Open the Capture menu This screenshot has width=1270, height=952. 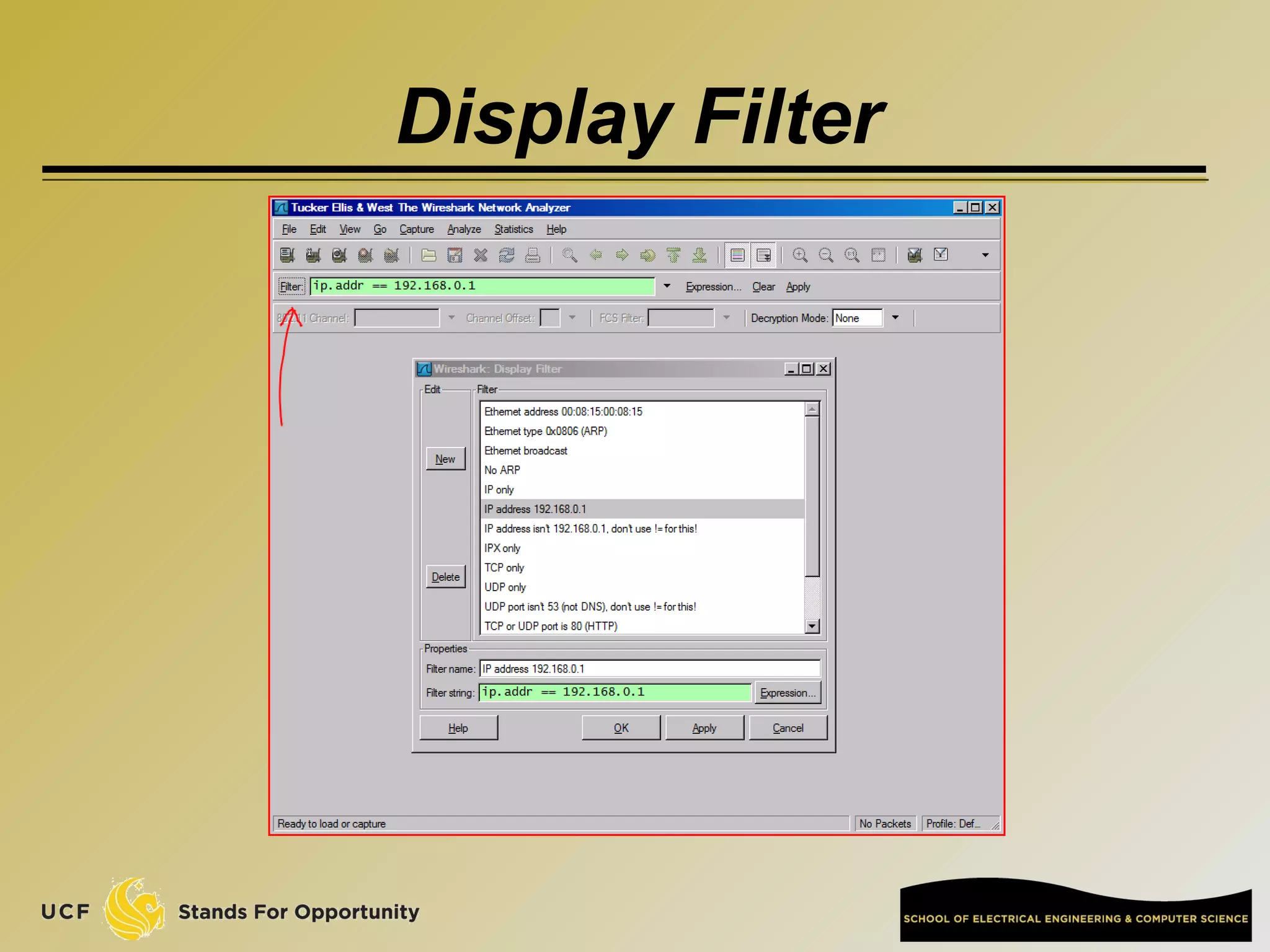tap(417, 229)
